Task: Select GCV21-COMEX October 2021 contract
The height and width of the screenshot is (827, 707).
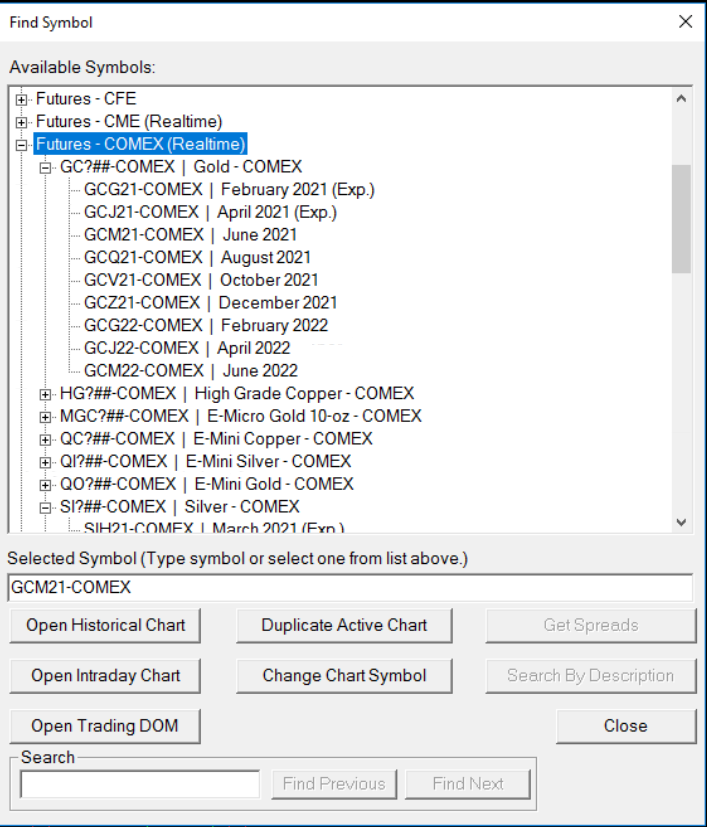Action: pyautogui.click(x=201, y=280)
